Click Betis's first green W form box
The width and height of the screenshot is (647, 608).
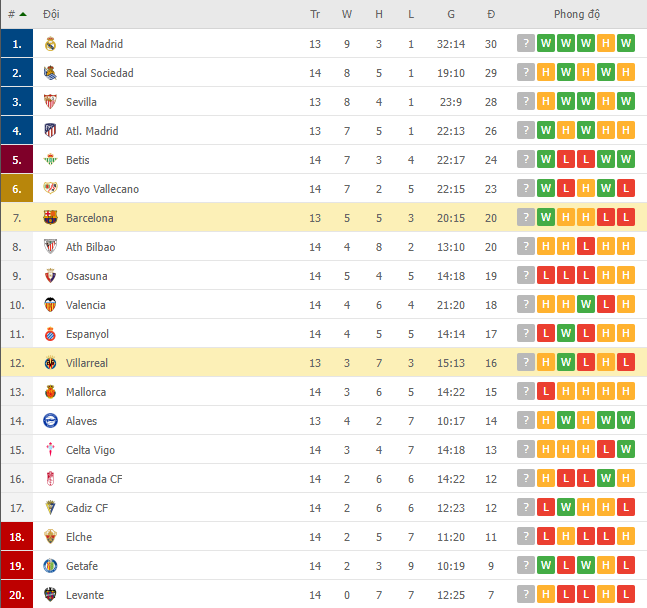point(546,159)
